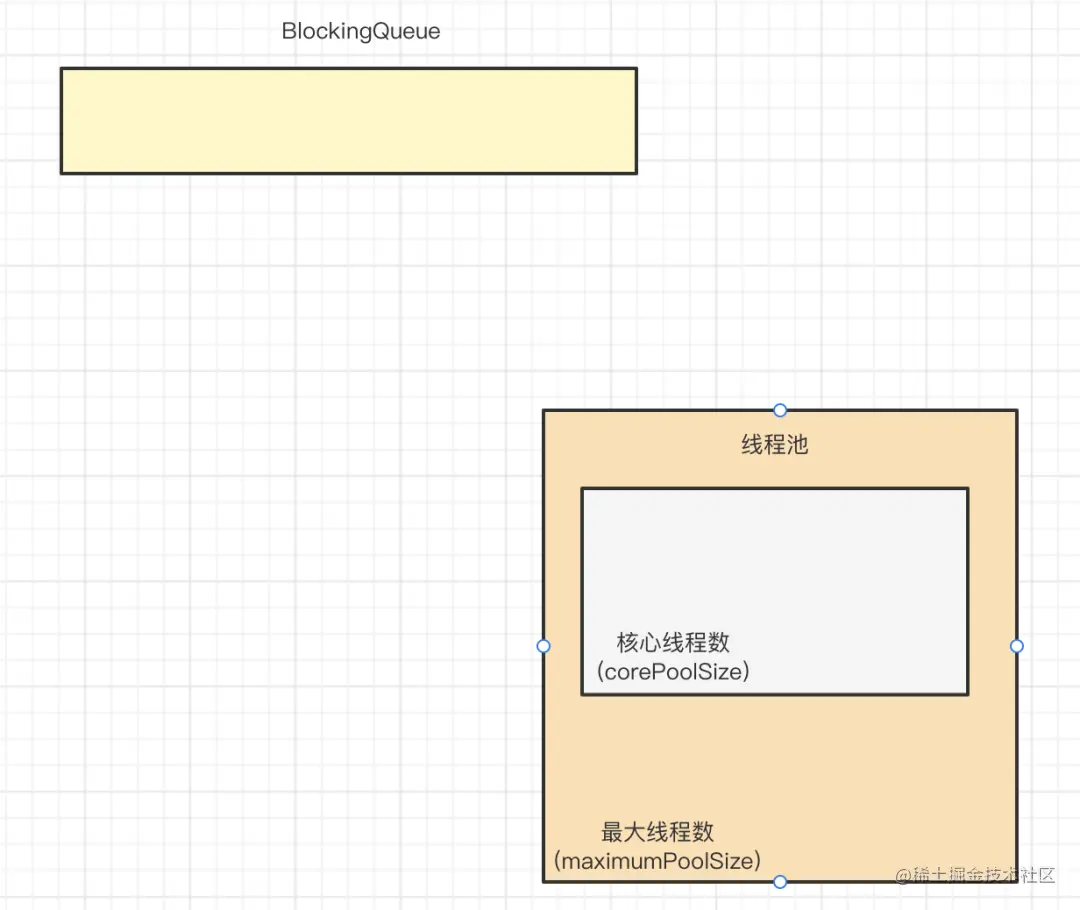Click the border of the corePoolSize rectangle
The width and height of the screenshot is (1080, 910).
(774, 488)
